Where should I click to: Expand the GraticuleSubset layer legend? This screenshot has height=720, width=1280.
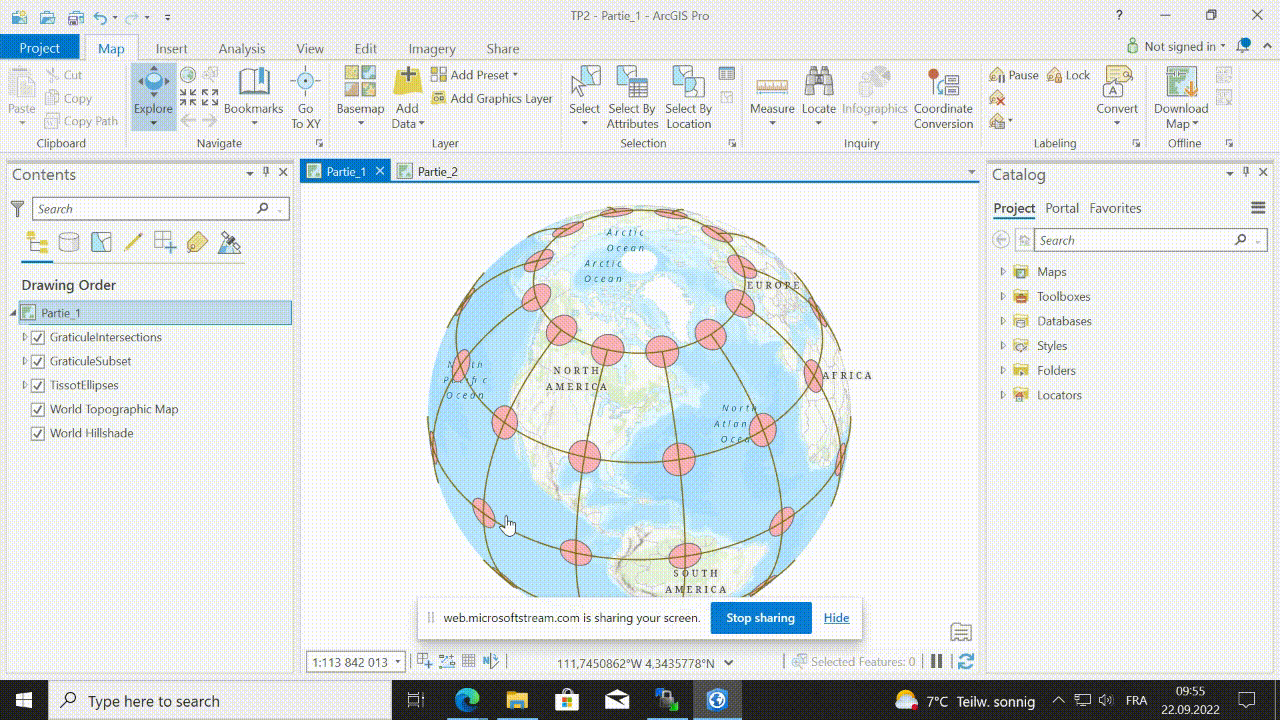point(25,362)
